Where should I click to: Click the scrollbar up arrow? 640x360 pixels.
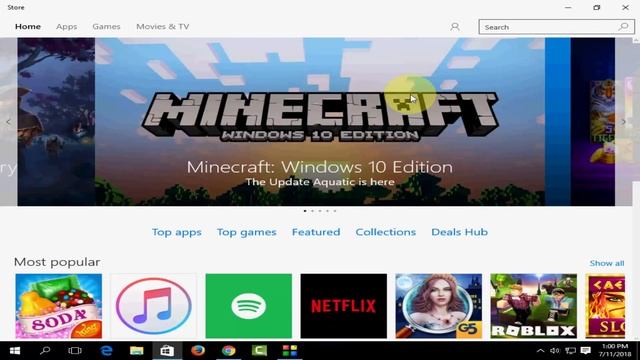pos(636,40)
